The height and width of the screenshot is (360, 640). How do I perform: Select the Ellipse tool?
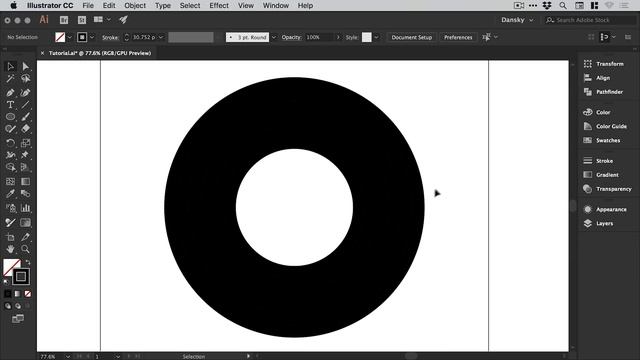[x=11, y=117]
